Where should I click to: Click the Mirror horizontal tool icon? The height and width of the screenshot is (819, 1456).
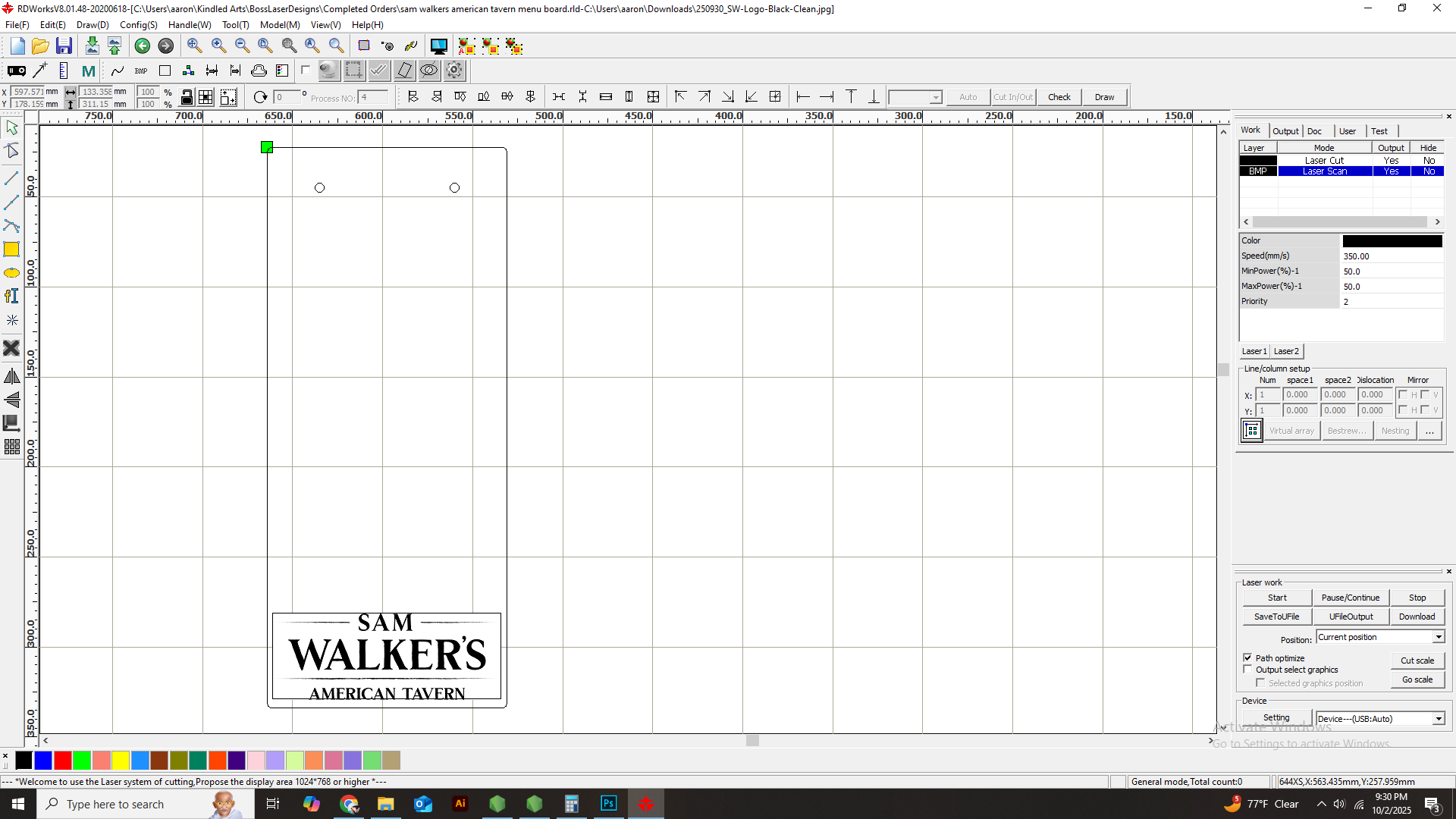[11, 376]
